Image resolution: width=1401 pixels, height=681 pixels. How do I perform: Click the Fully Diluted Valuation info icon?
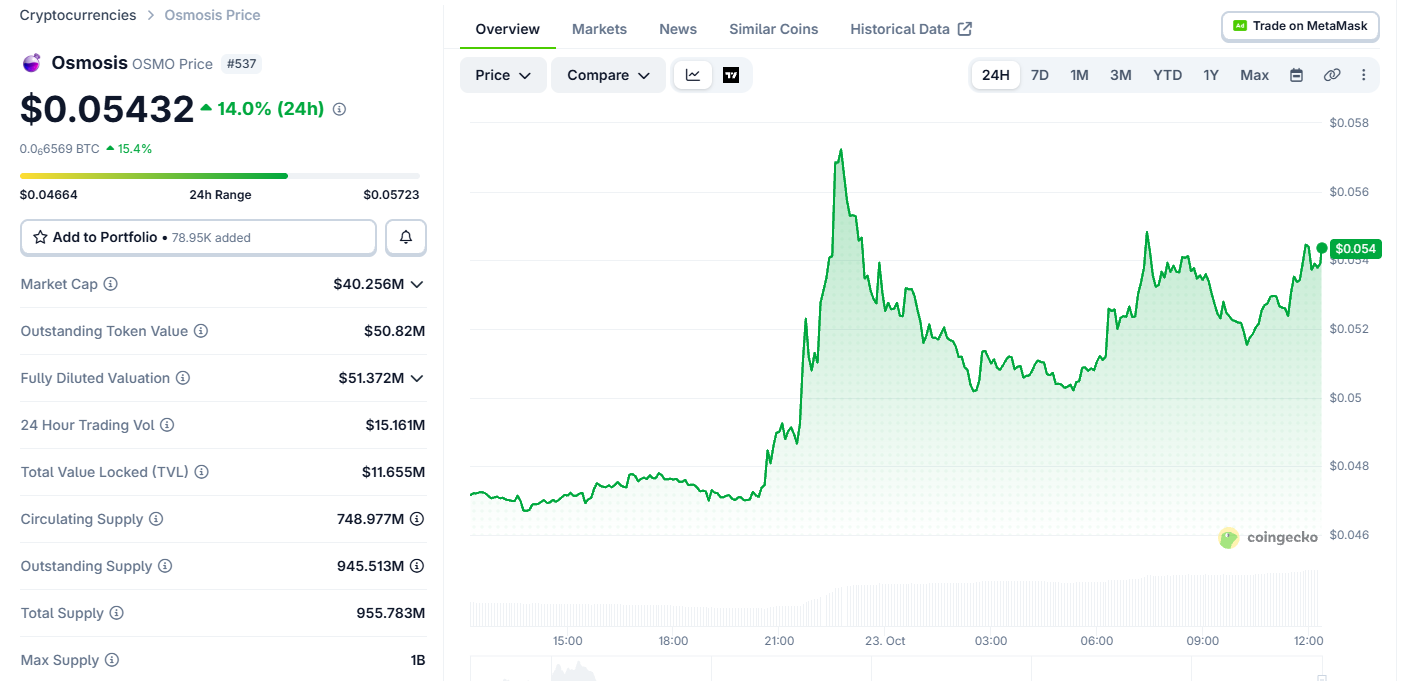pyautogui.click(x=183, y=378)
